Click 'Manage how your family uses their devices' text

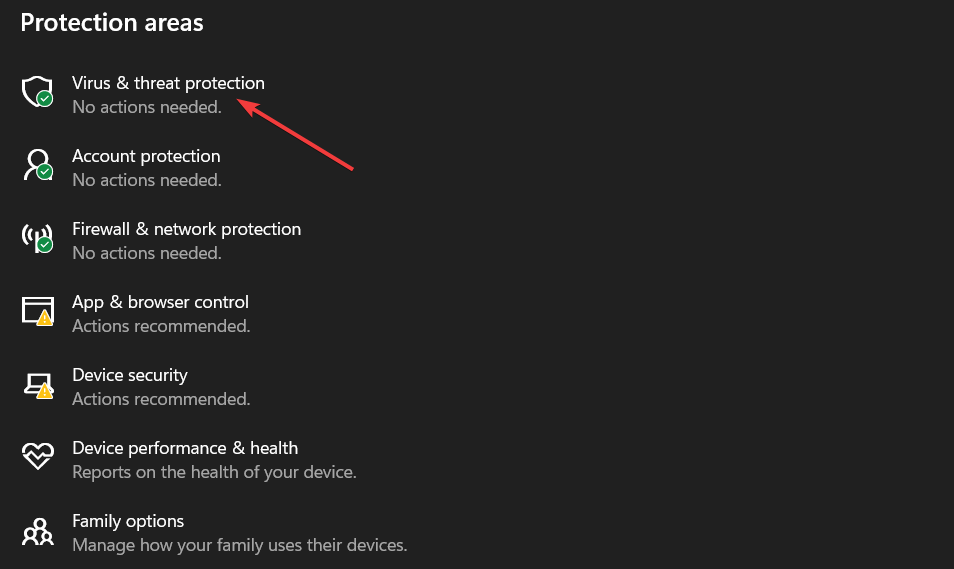click(239, 545)
